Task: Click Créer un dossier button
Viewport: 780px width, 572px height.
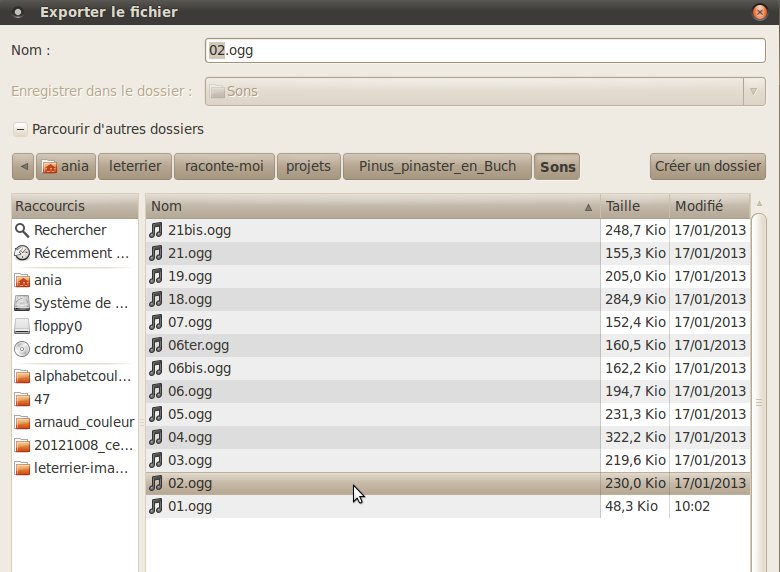Action: [x=707, y=166]
